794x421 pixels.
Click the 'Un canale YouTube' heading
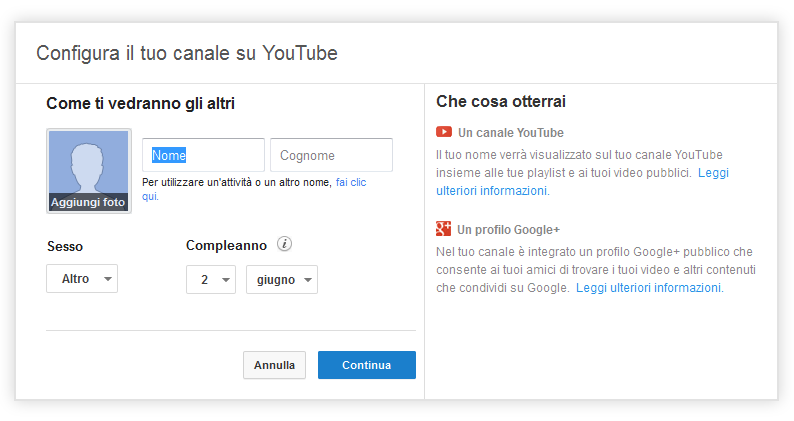click(510, 133)
